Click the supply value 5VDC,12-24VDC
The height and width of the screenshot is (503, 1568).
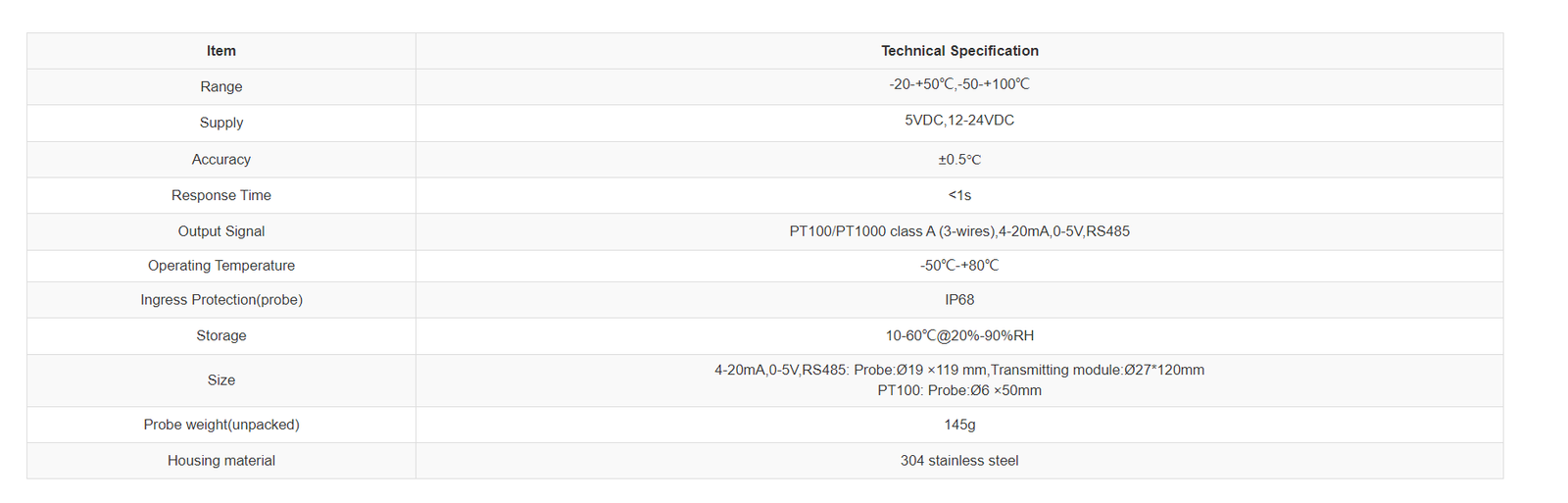[x=959, y=121]
